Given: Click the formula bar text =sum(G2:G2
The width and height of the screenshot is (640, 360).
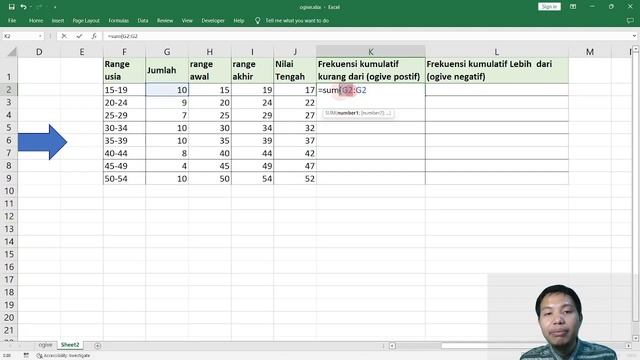Looking at the screenshot, I should [x=122, y=36].
